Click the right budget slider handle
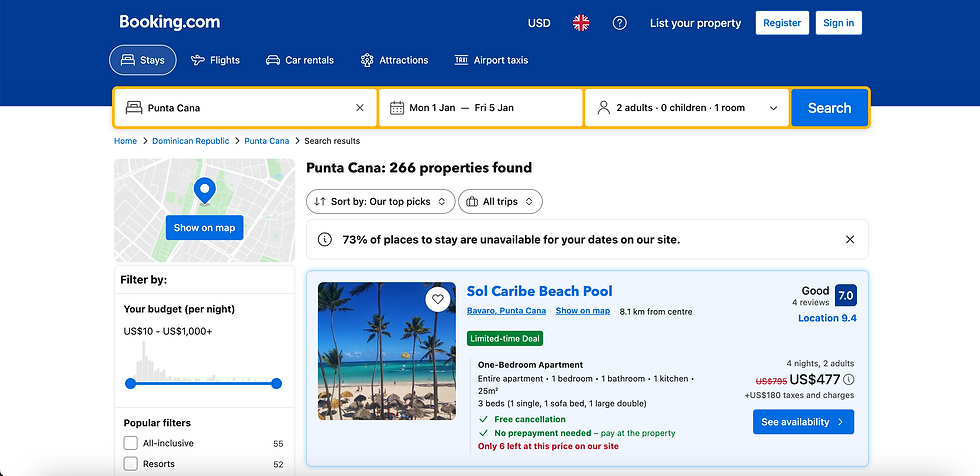980x476 pixels. coord(276,384)
